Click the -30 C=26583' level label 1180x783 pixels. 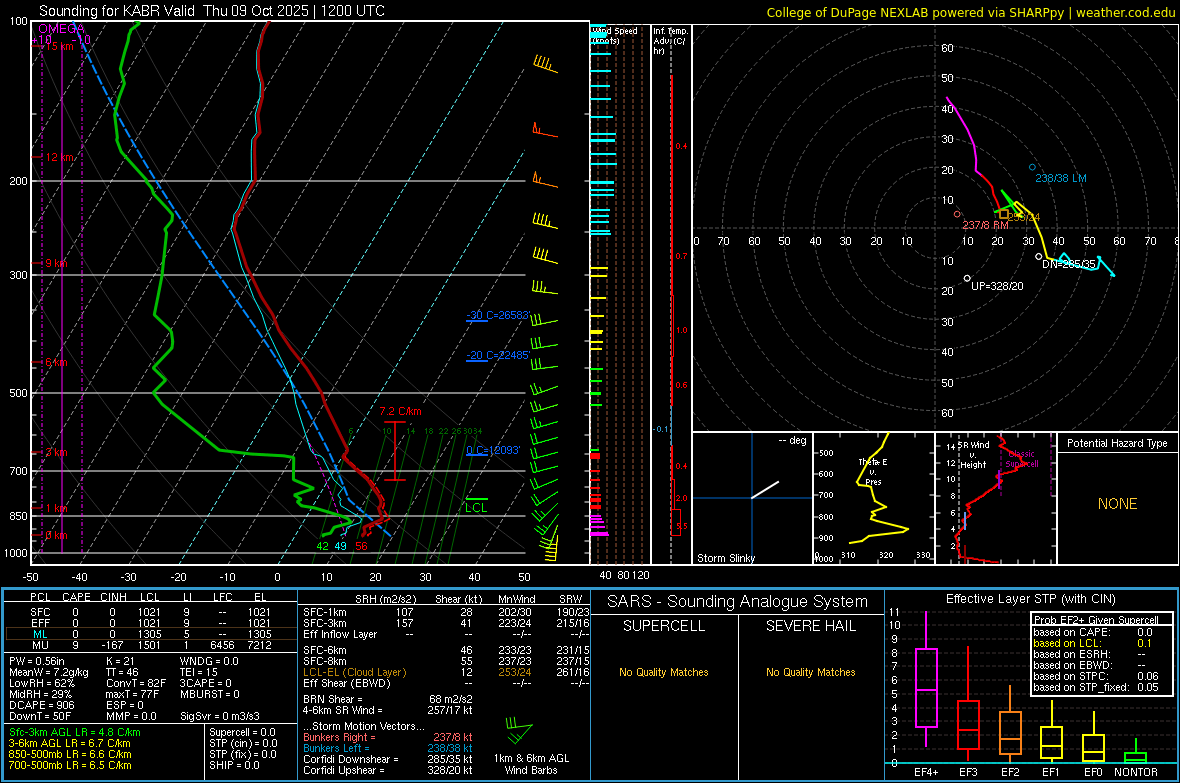[x=498, y=315]
